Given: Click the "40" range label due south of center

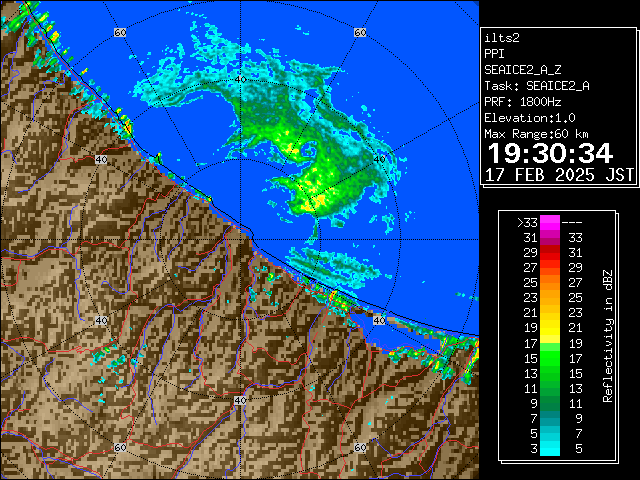Looking at the screenshot, I should pyautogui.click(x=240, y=400).
